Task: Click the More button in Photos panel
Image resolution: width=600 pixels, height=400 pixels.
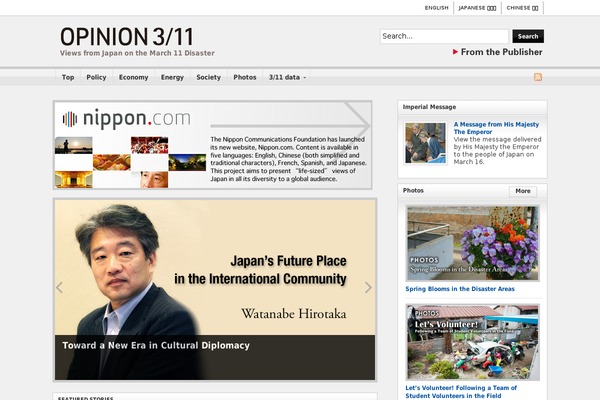Action: tap(523, 191)
